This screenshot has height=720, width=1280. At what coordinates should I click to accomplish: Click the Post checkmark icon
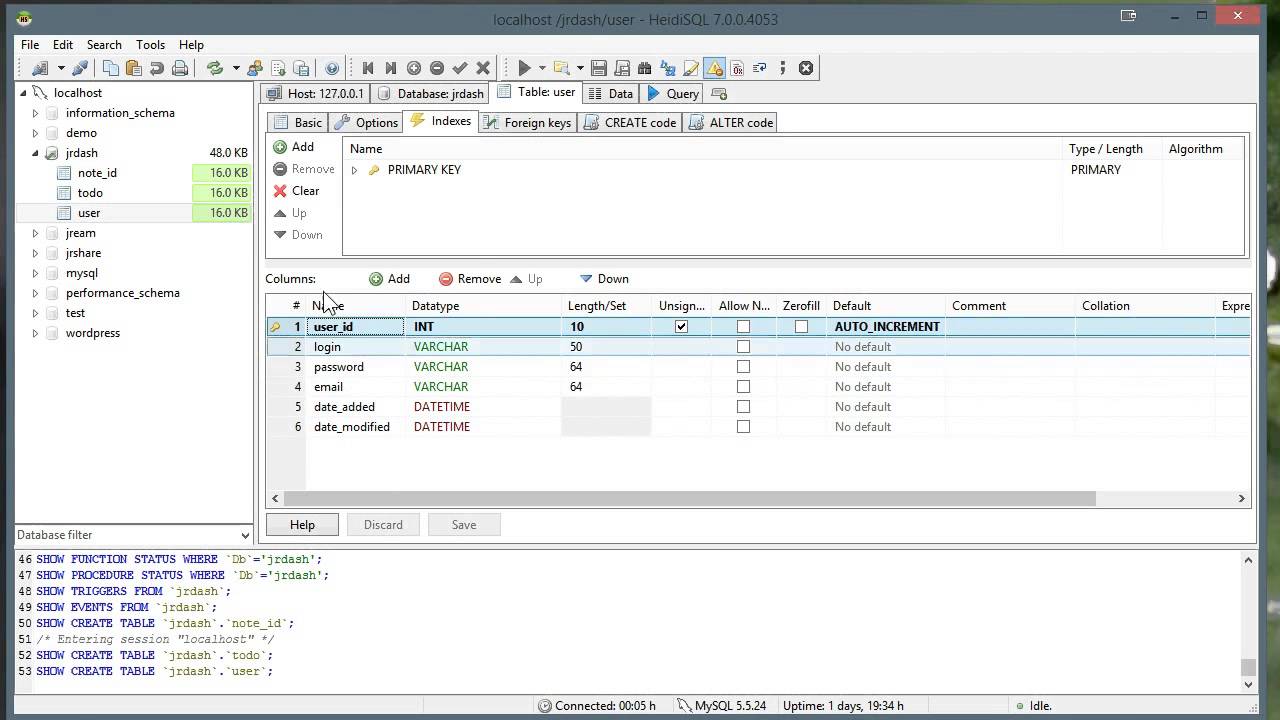tap(460, 68)
